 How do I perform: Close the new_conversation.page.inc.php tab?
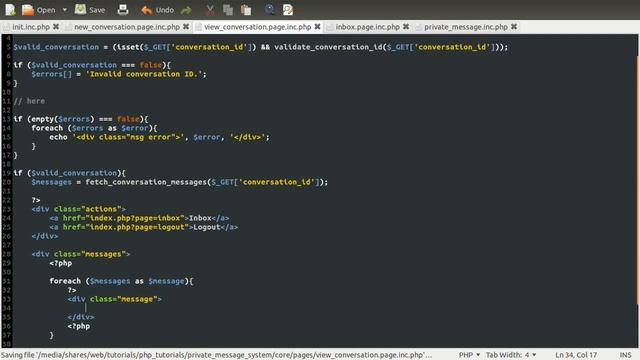186,27
